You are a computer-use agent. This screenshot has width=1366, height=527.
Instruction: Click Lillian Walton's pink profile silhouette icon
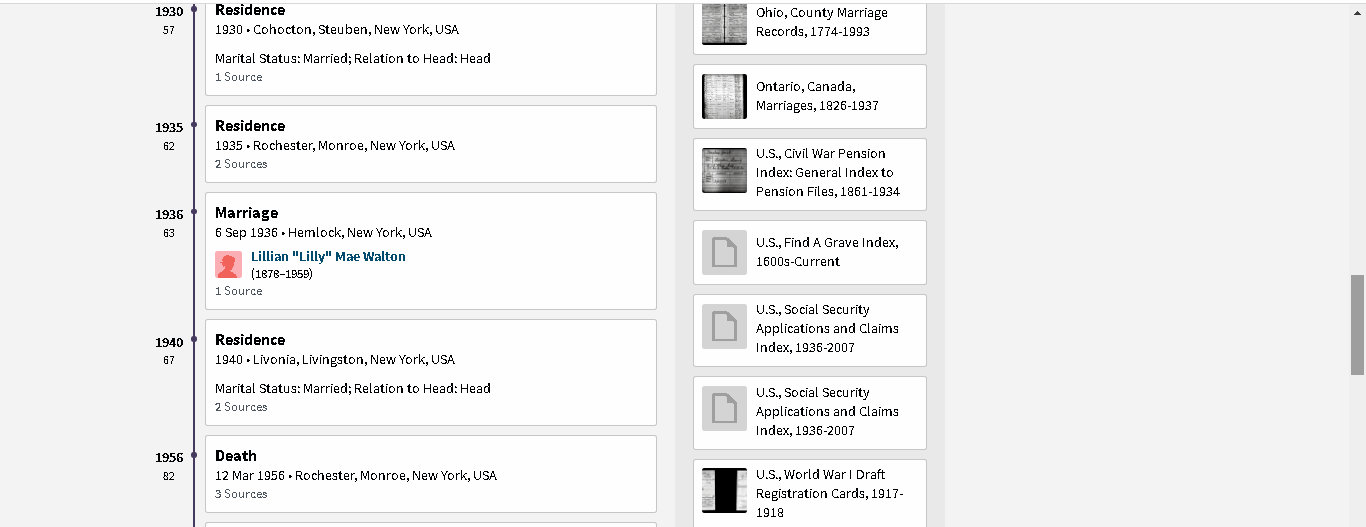click(228, 265)
